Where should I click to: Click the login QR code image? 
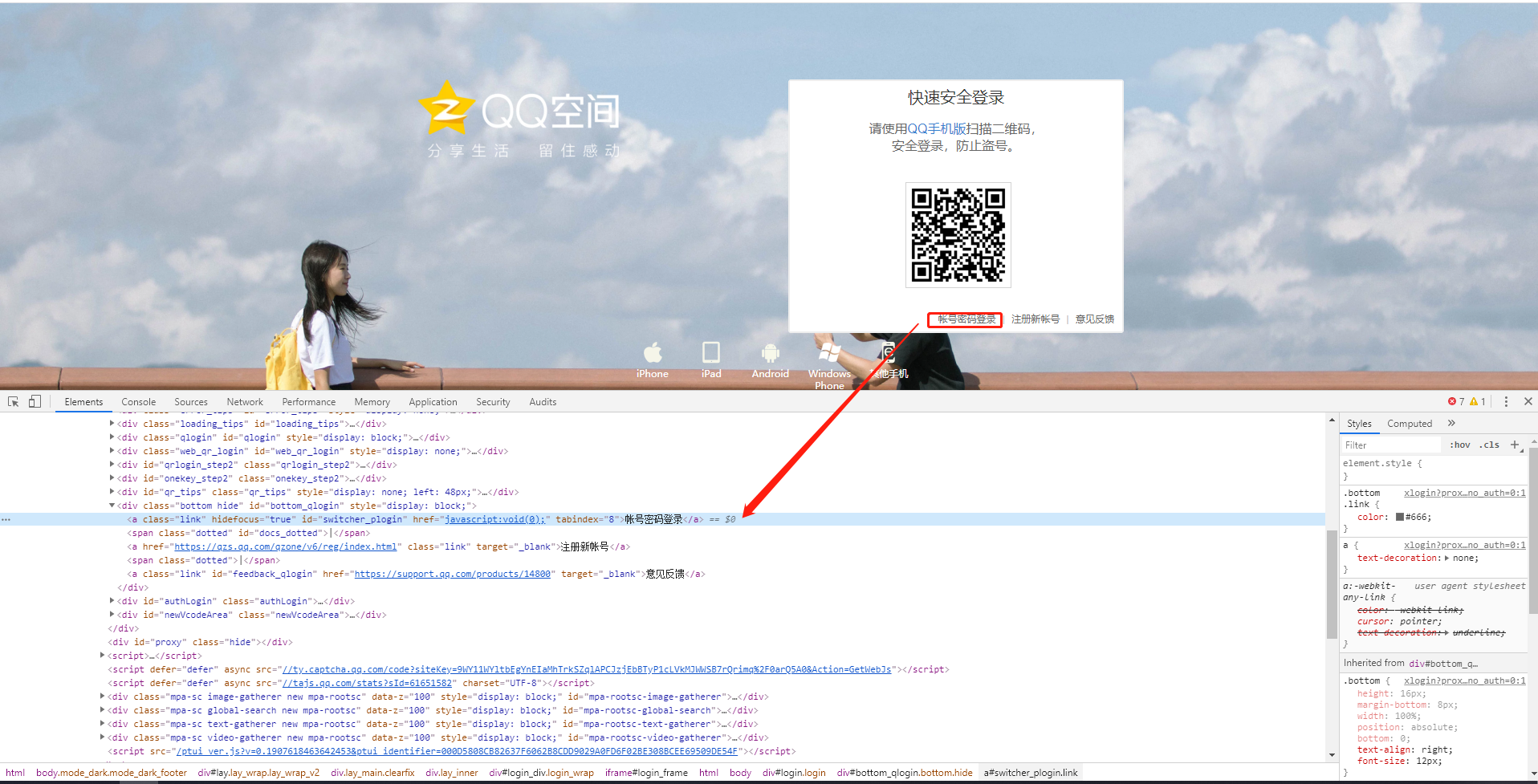pyautogui.click(x=958, y=235)
